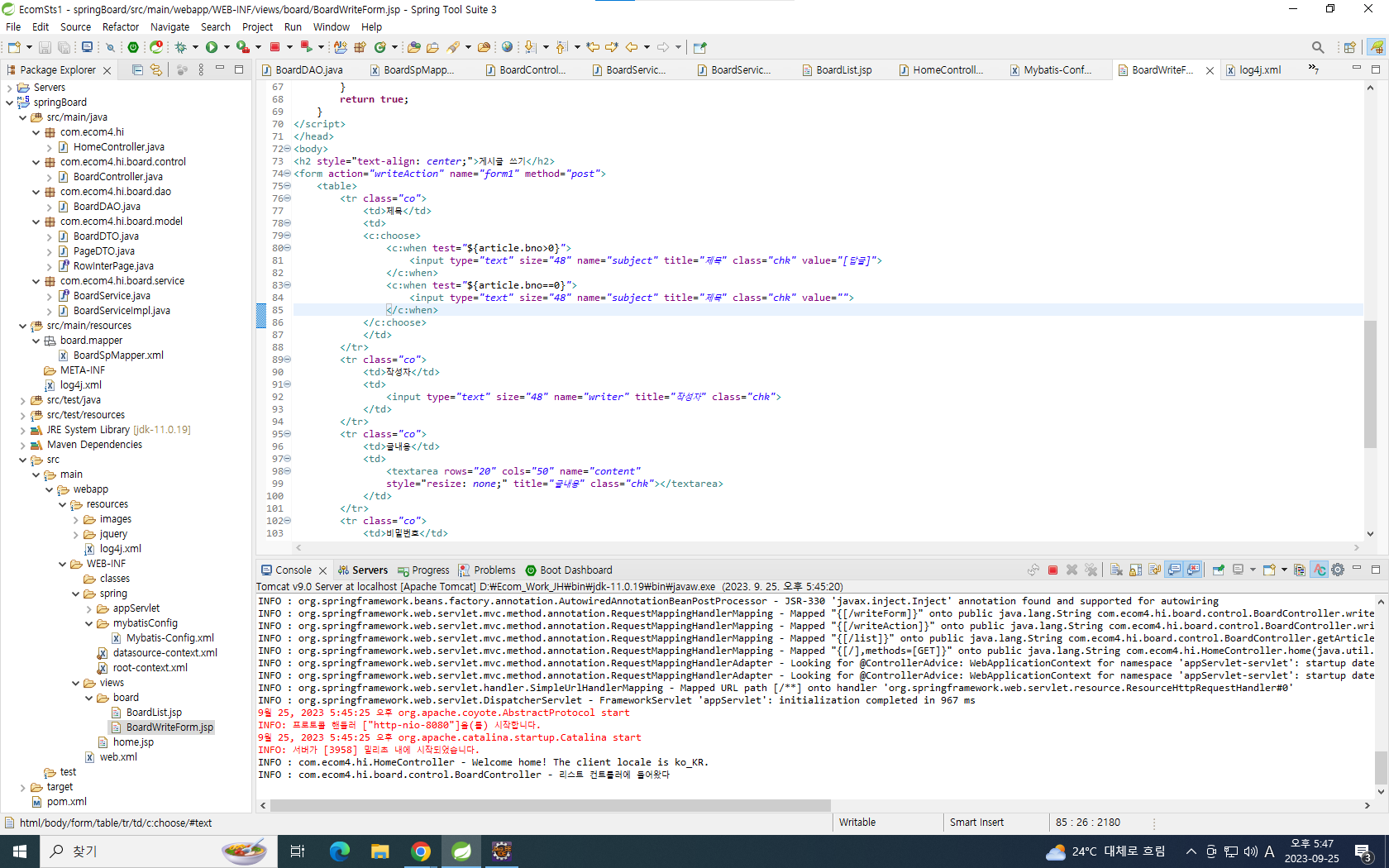The width and height of the screenshot is (1389, 868).
Task: Click the red Terminate button in Console
Action: (x=1052, y=570)
